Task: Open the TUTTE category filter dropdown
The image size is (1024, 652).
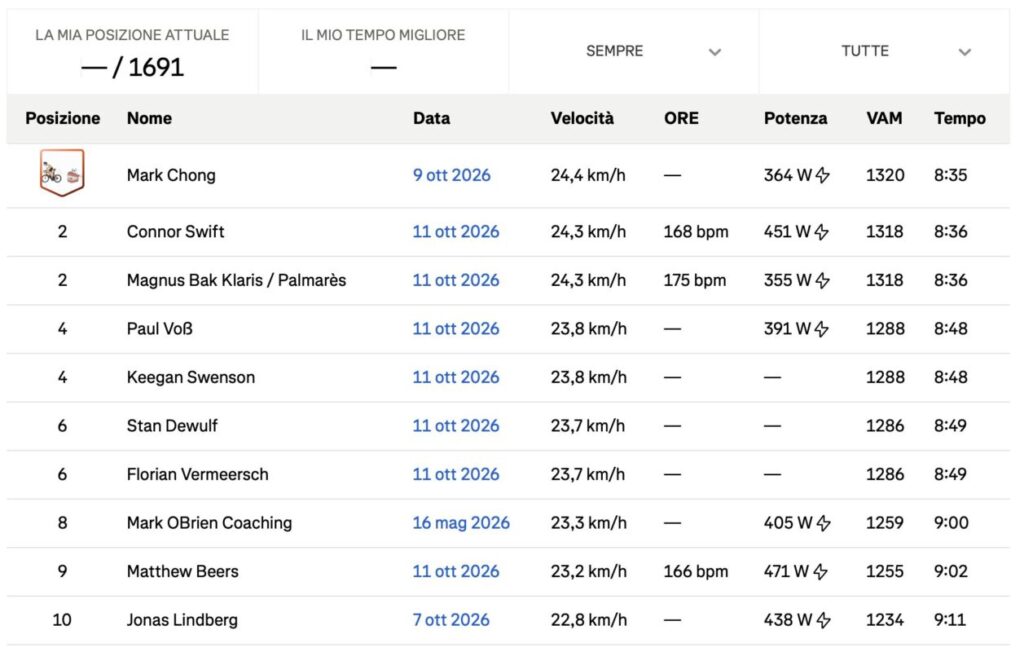Action: tap(884, 51)
